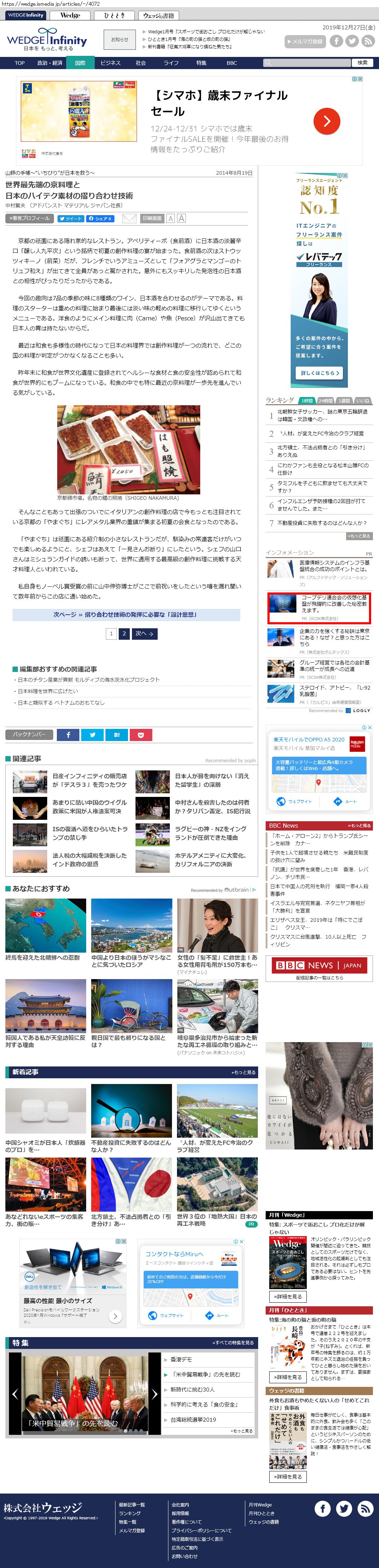Share via Pocket button below the article
Viewport: 379px width, 1568px height.
click(x=141, y=735)
